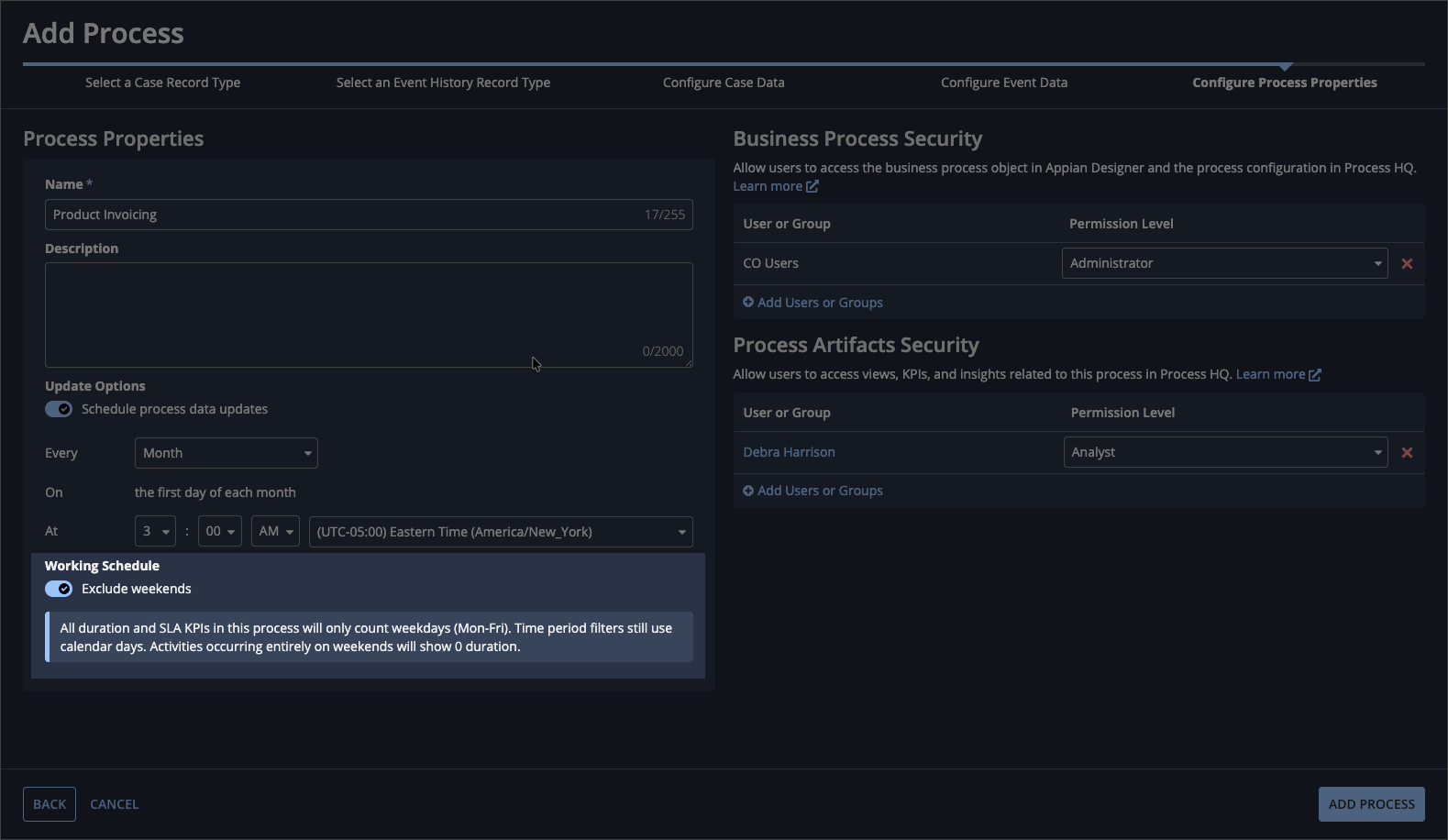Click into the Description text area
Screen dimensions: 1448x840
coord(369,315)
